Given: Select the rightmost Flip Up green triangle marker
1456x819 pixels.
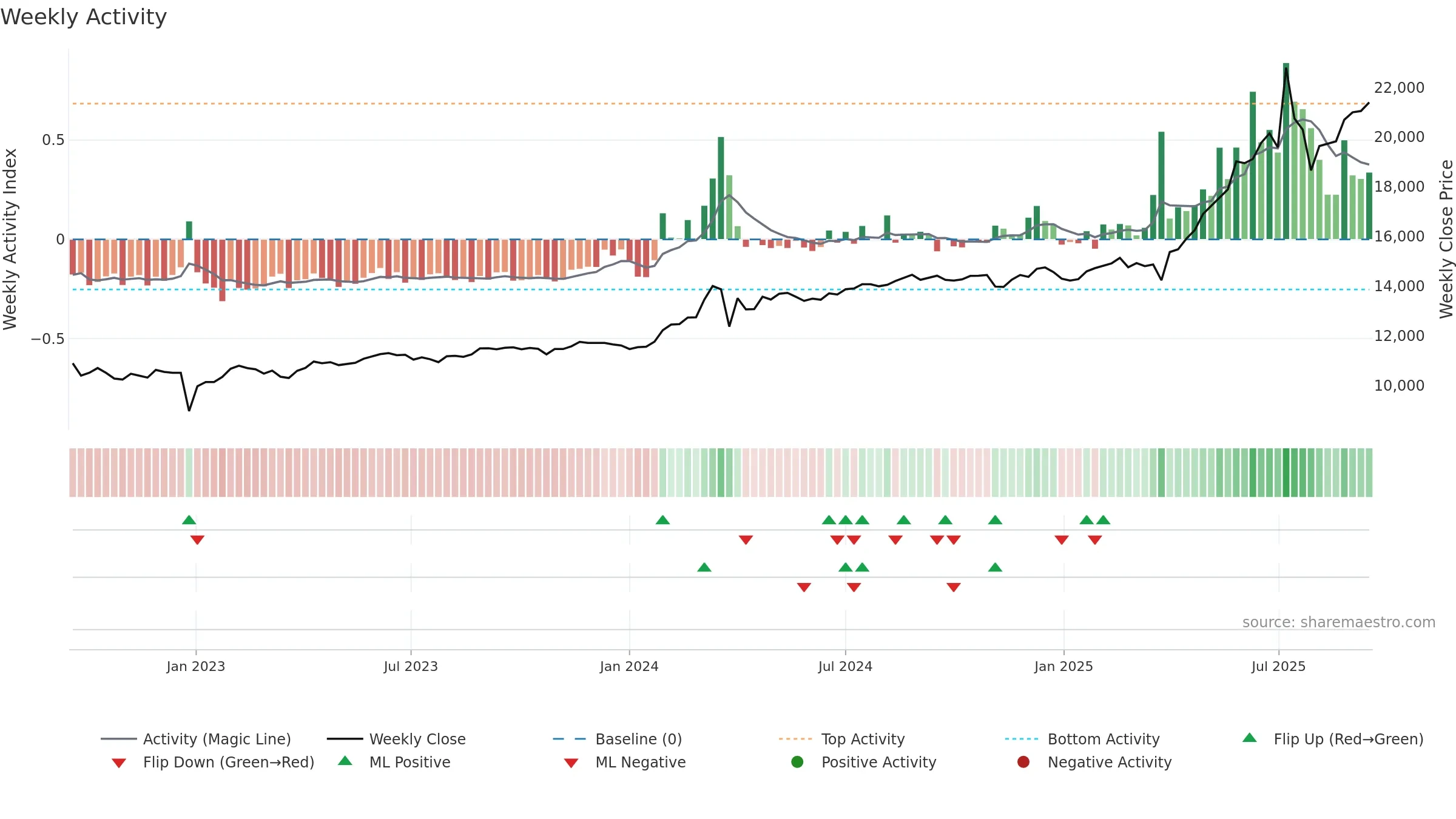Looking at the screenshot, I should [1104, 520].
